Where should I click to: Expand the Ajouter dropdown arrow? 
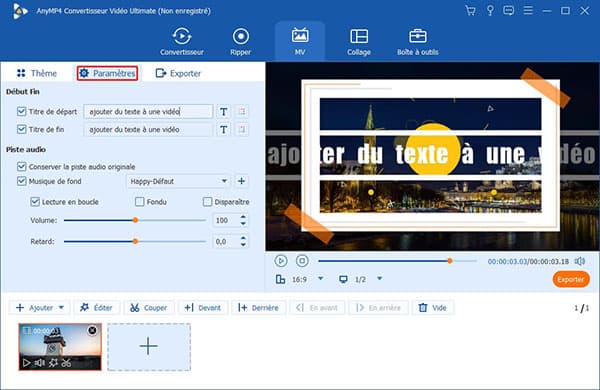(61, 307)
